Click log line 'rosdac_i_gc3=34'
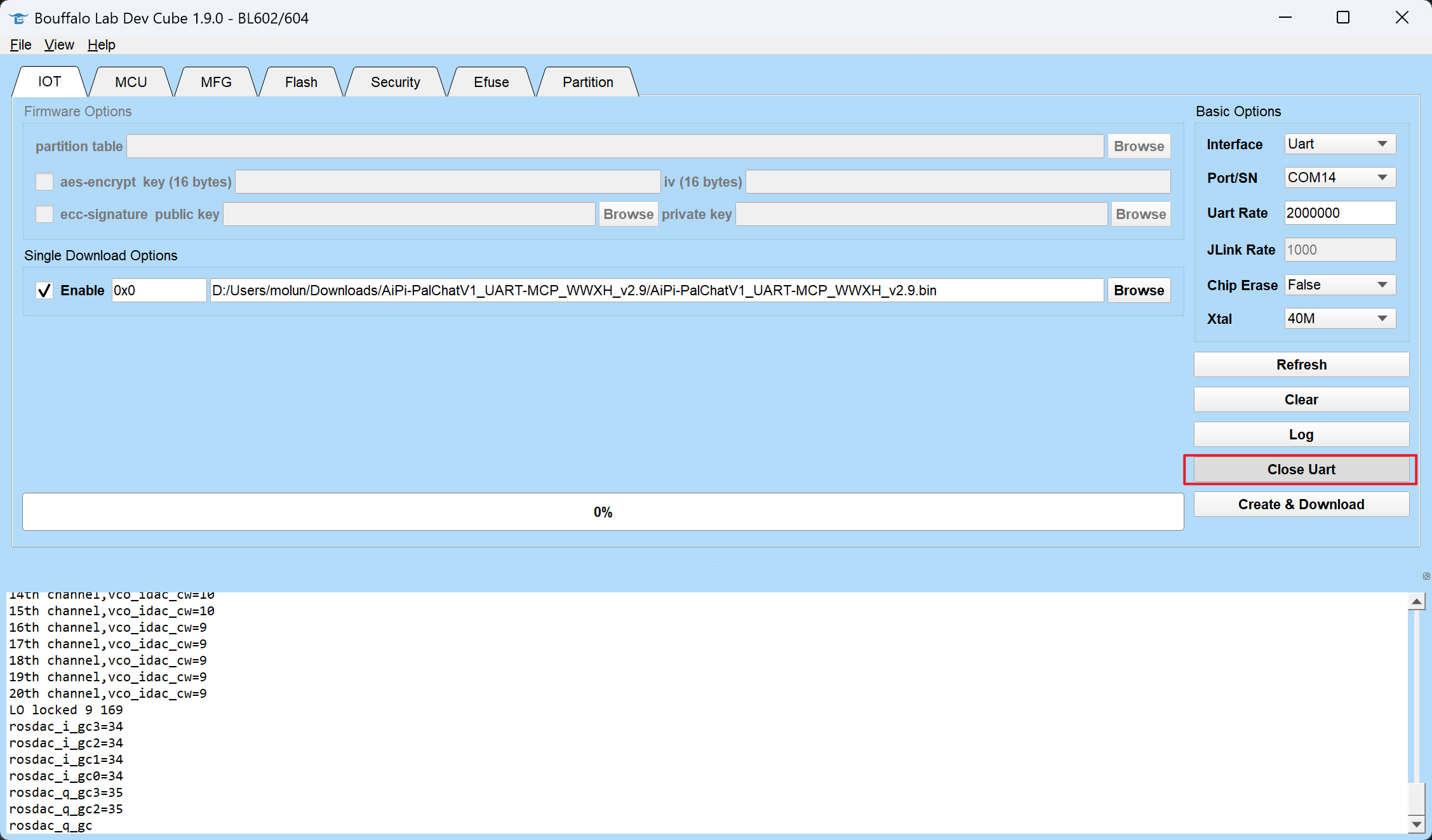This screenshot has height=840, width=1432. click(66, 726)
